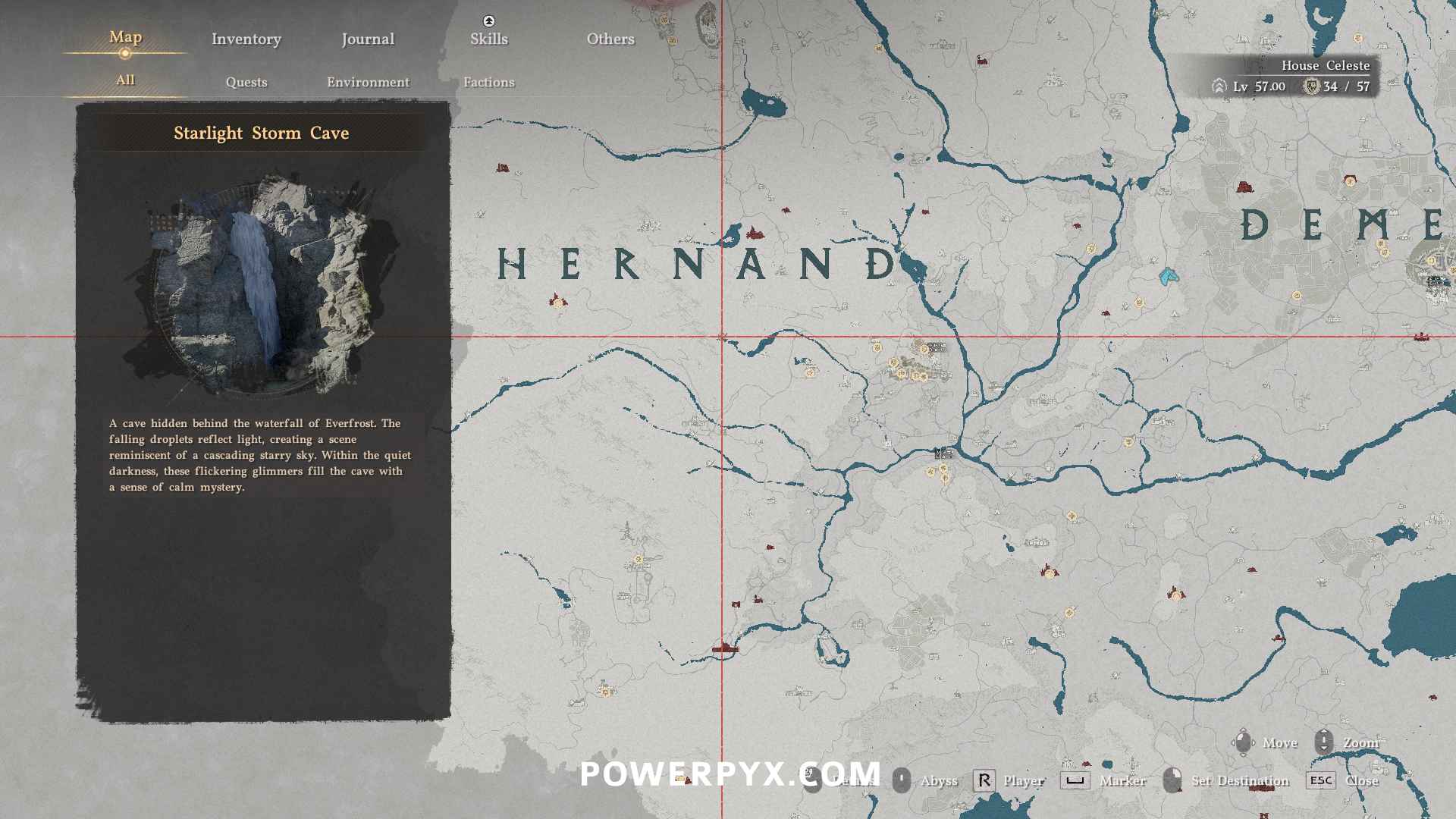Screen dimensions: 1456x819
Task: Select the All map filter
Action: [125, 80]
